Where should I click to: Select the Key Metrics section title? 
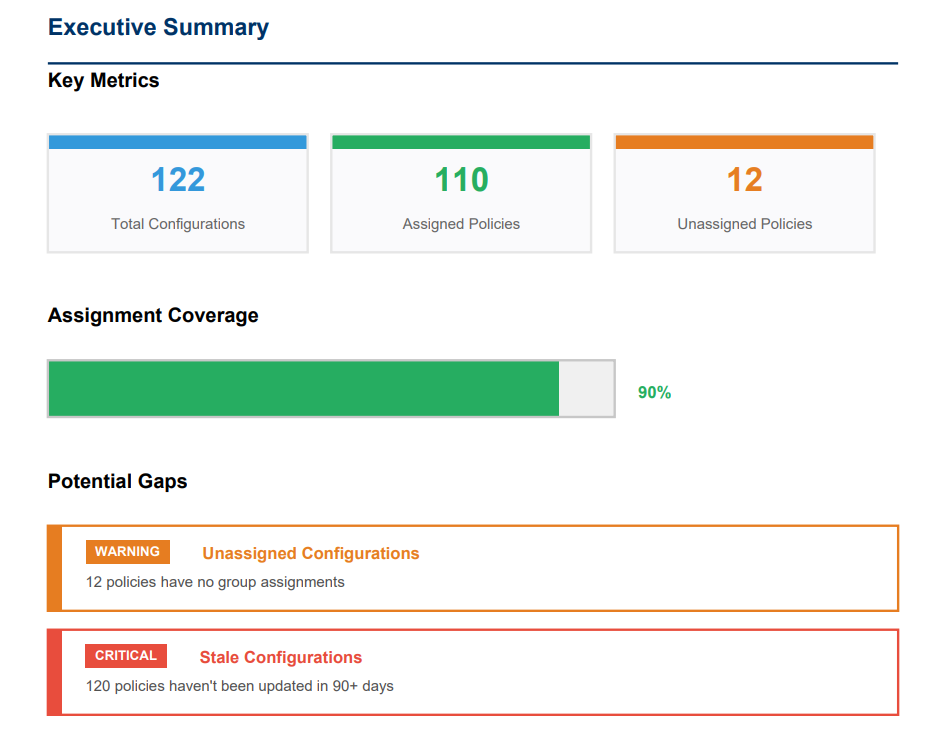point(103,81)
